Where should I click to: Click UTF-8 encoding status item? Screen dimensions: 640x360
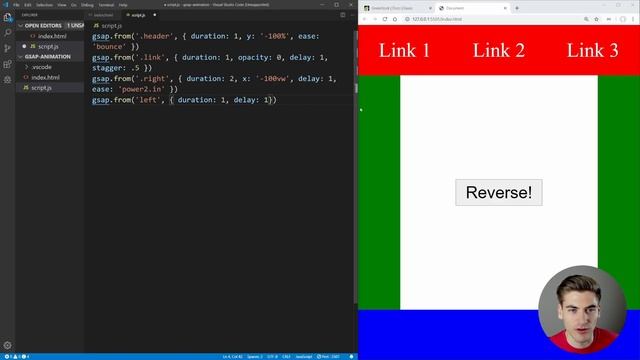[x=272, y=357]
